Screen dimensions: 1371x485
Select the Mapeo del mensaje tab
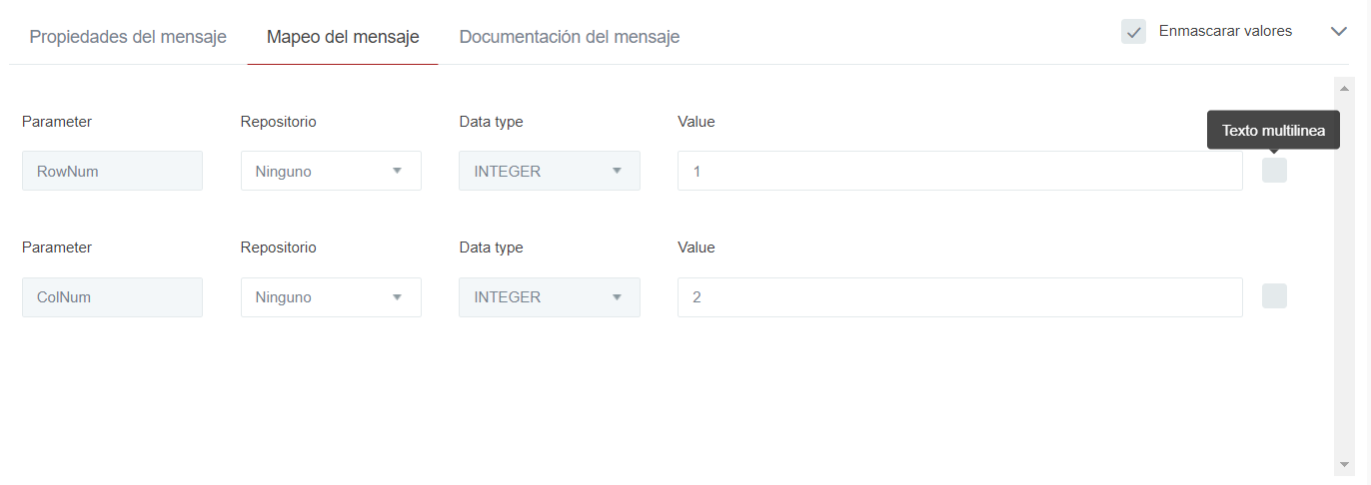point(342,37)
